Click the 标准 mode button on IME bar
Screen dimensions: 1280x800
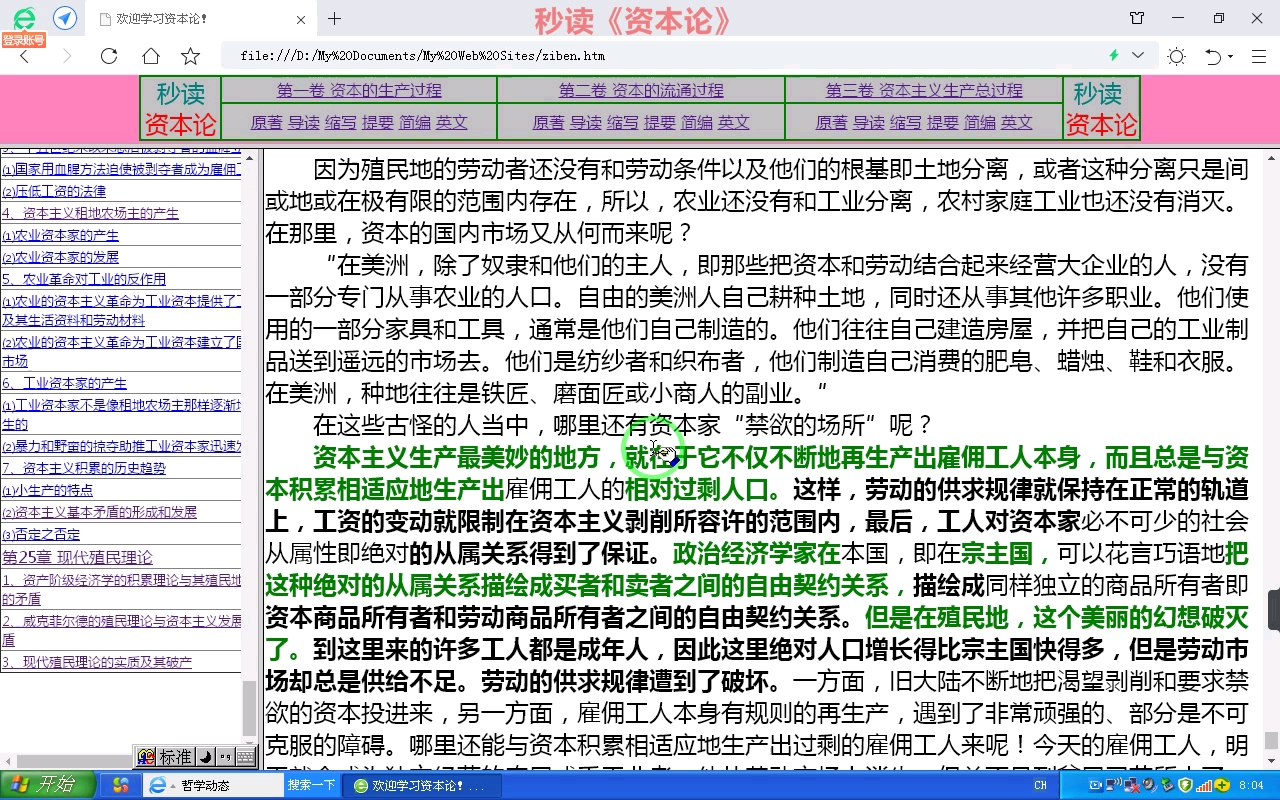pyautogui.click(x=176, y=757)
